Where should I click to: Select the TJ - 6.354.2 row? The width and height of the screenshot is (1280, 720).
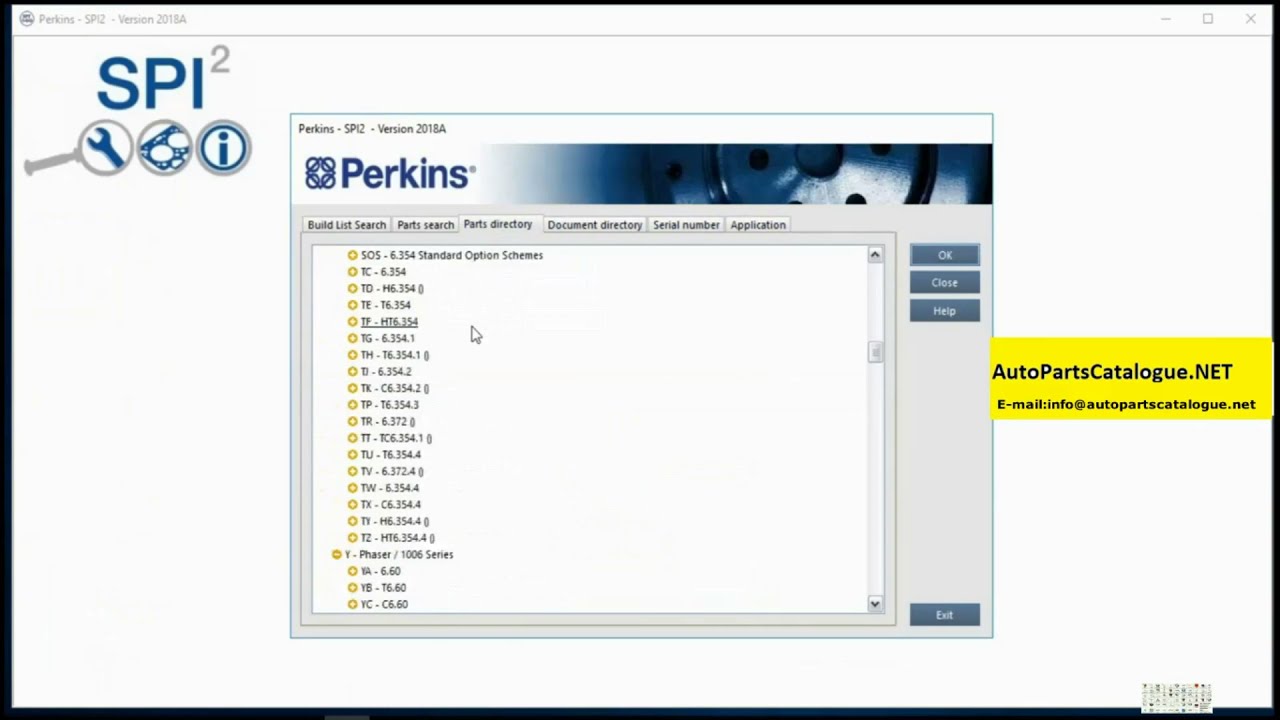[386, 371]
